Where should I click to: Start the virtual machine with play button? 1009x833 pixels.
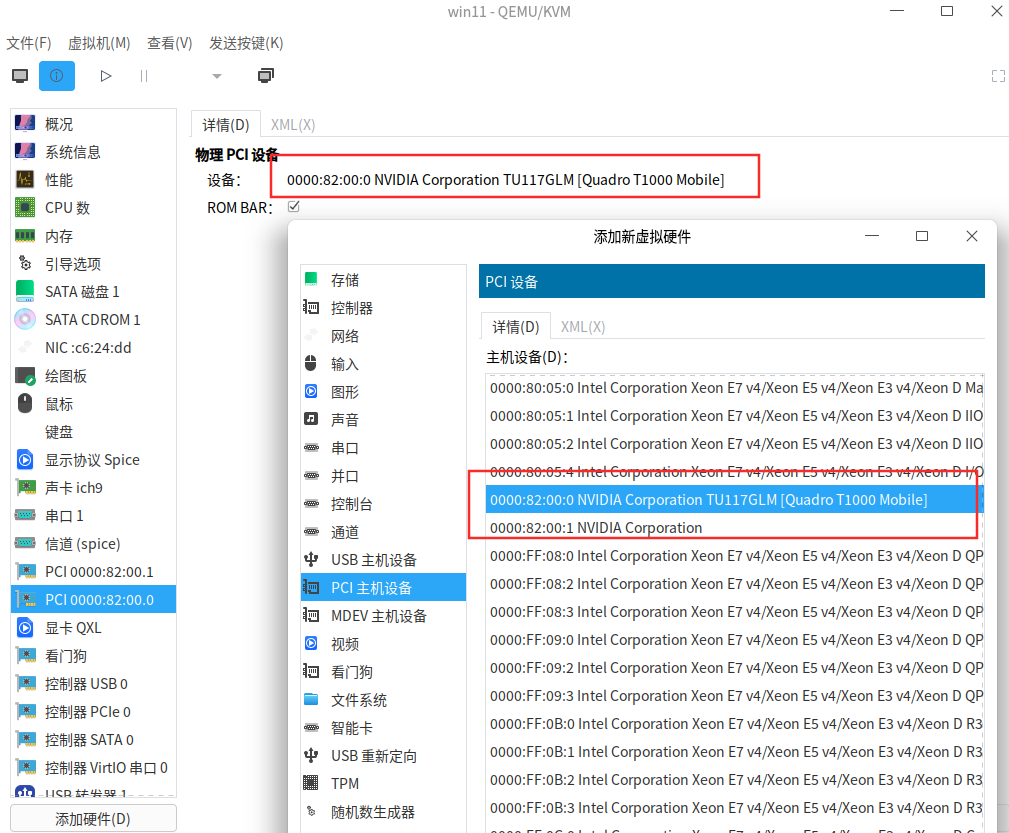[x=106, y=76]
